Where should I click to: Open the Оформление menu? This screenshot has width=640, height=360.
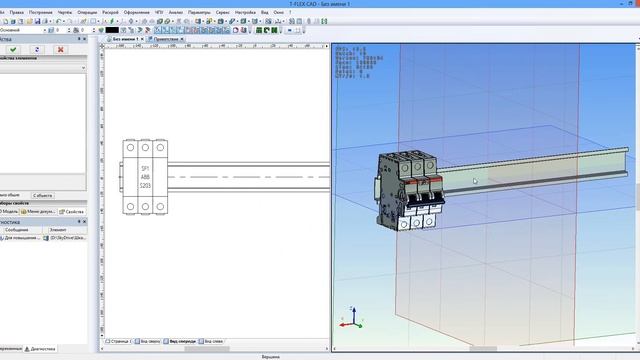pos(136,13)
